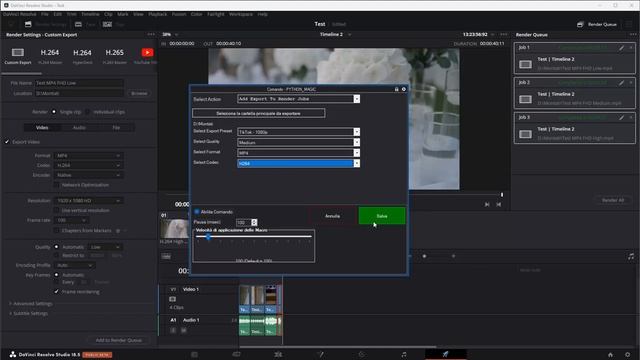Click audio note icon at timeline right
640x360 pixels.
coord(631,256)
